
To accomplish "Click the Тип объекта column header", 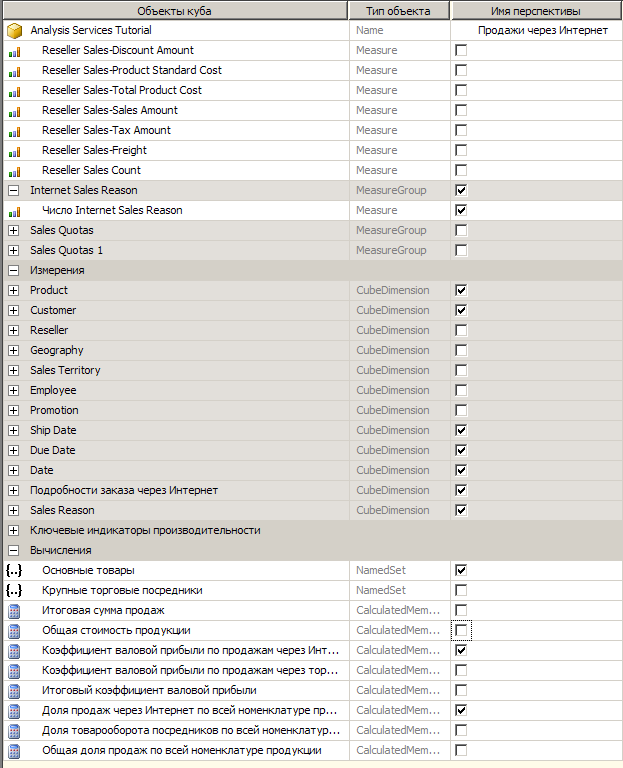I will [398, 11].
